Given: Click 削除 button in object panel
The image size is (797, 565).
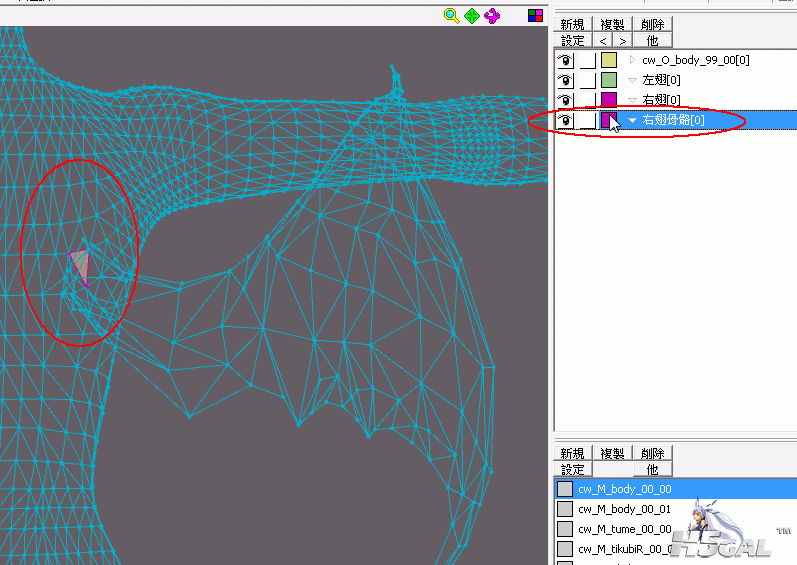Looking at the screenshot, I should pyautogui.click(x=652, y=24).
